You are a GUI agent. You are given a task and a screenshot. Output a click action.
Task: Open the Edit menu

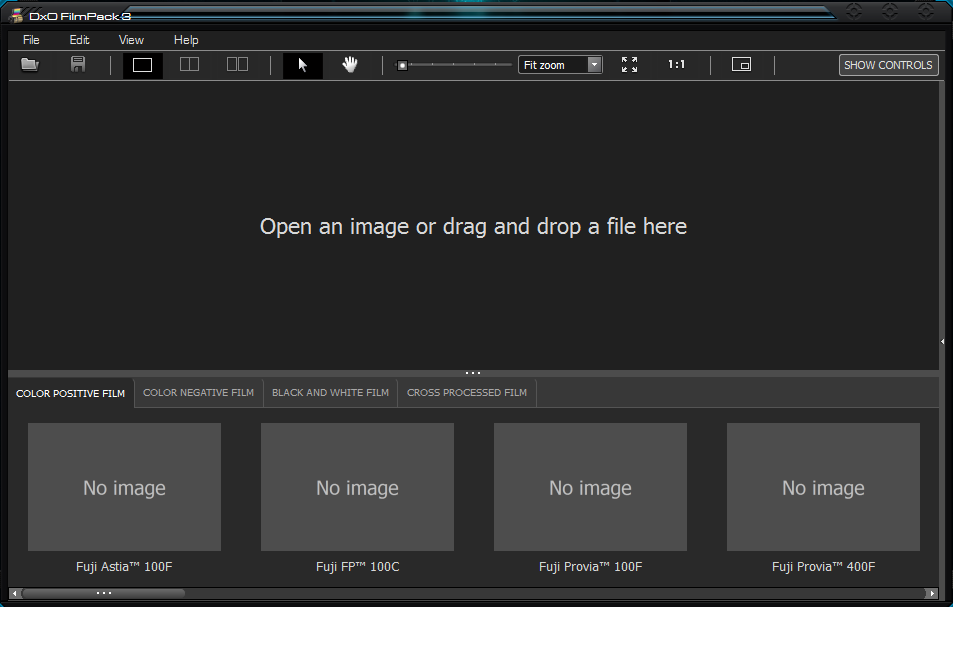tap(79, 40)
